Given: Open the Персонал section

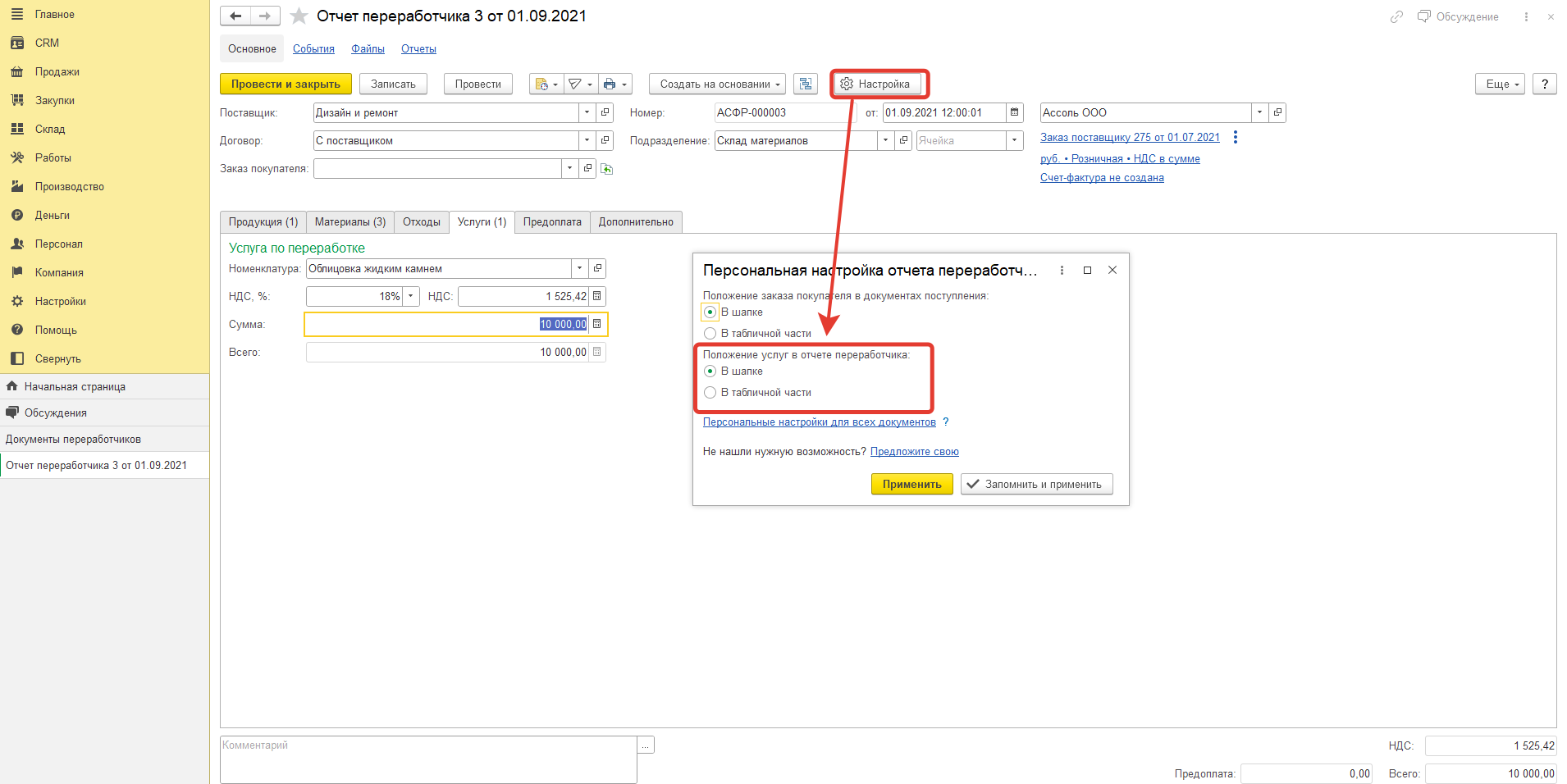Looking at the screenshot, I should [x=58, y=244].
